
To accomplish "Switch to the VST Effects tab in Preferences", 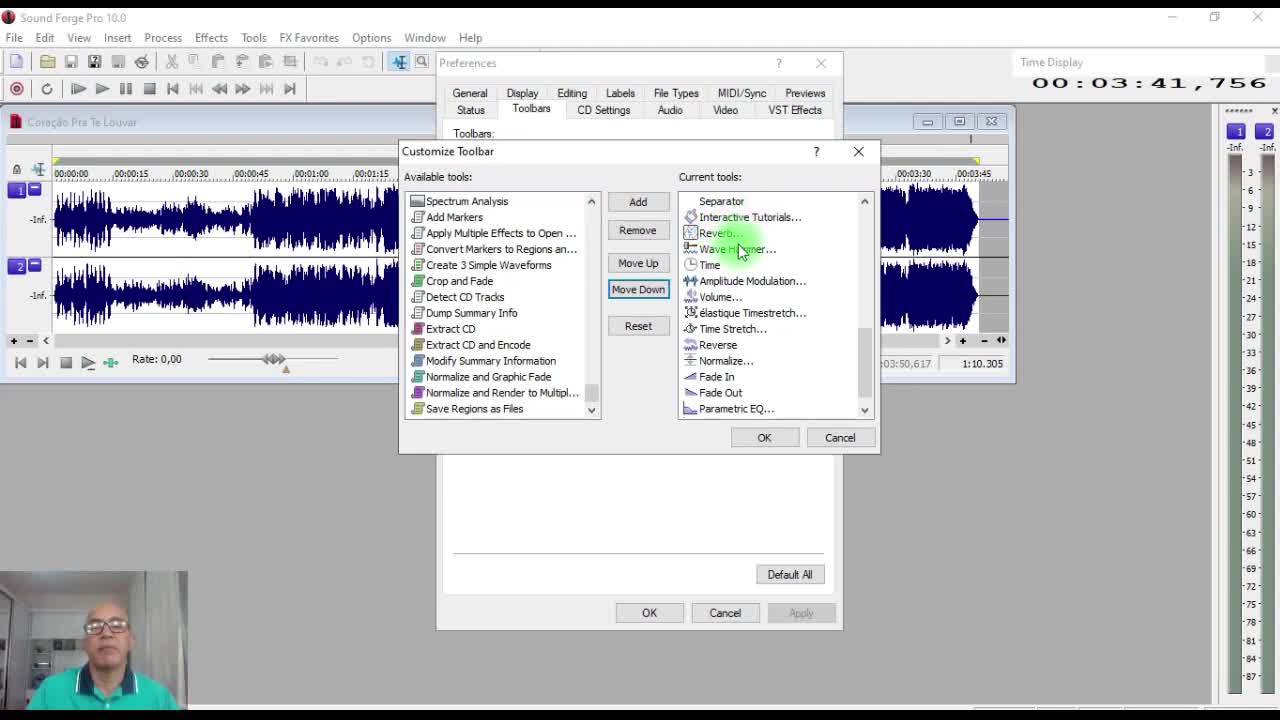I will click(795, 110).
